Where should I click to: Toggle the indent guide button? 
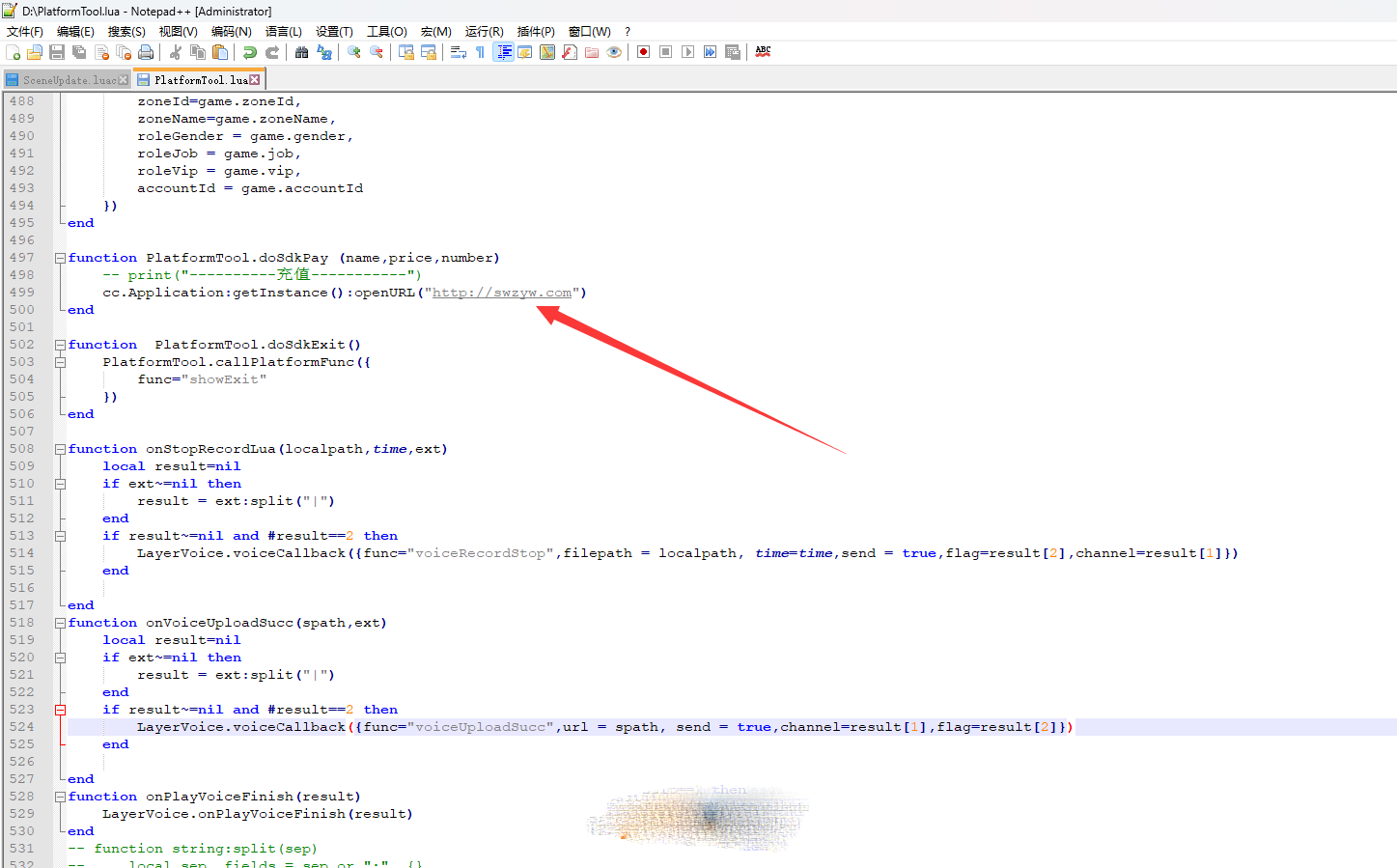coord(503,52)
